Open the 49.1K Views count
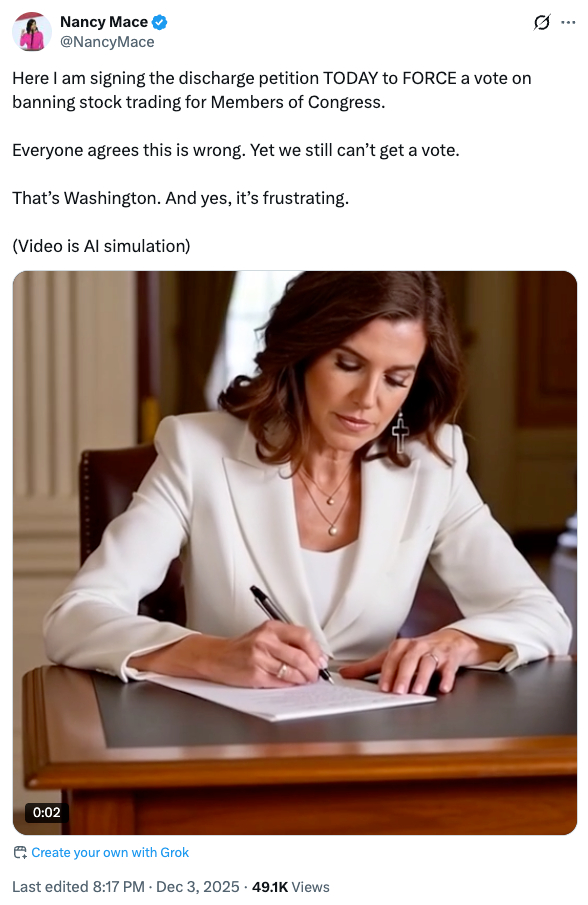The height and width of the screenshot is (905, 588). pos(291,887)
